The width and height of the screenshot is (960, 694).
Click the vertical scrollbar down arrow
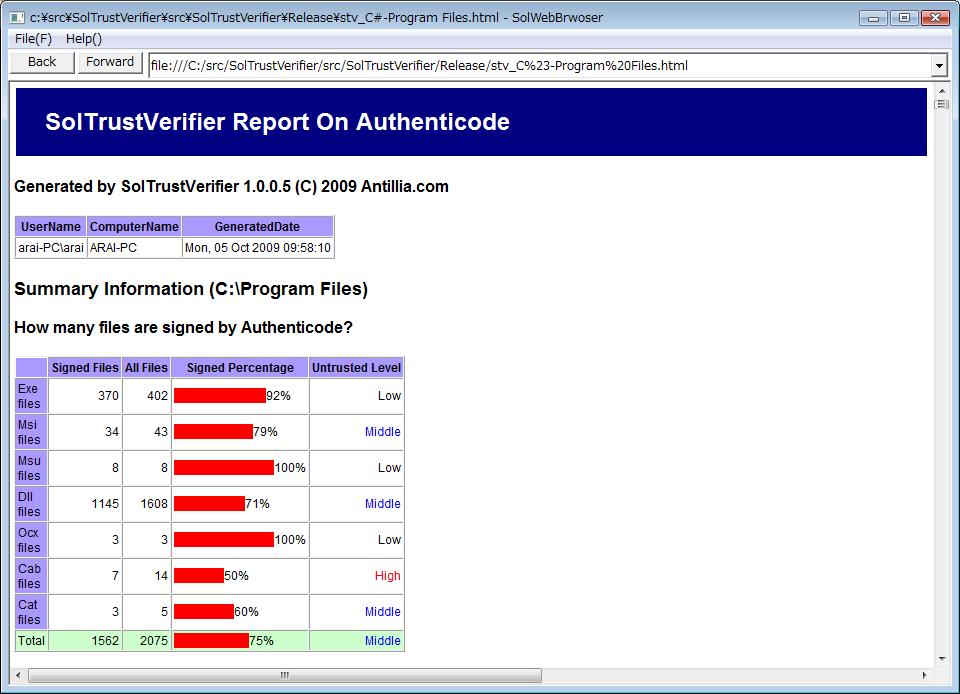[942, 659]
